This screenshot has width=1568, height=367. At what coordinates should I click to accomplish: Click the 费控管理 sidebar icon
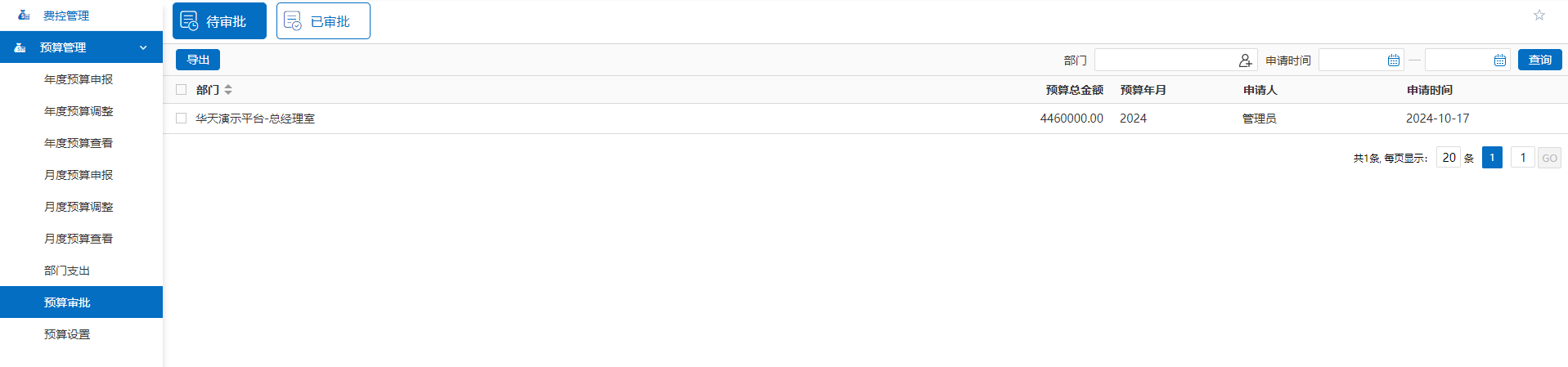24,16
